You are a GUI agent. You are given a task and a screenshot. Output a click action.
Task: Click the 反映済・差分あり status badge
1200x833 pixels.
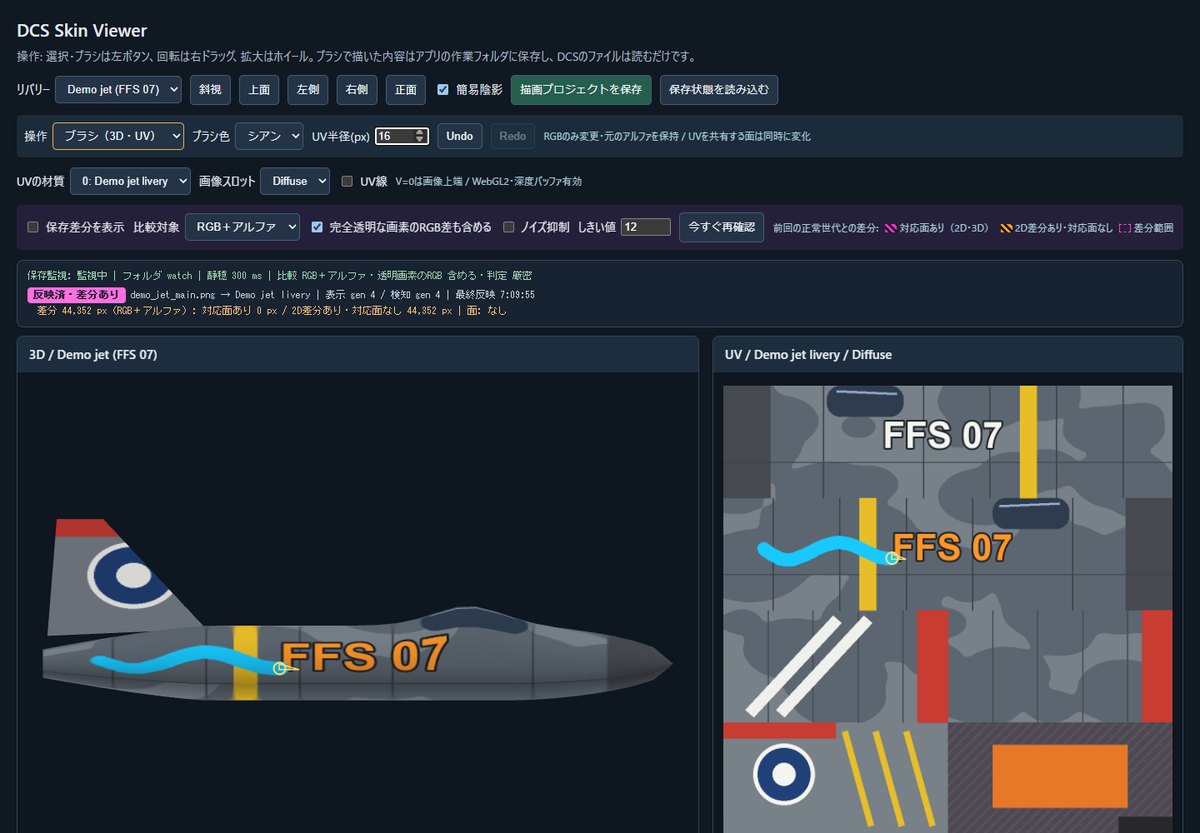point(76,295)
